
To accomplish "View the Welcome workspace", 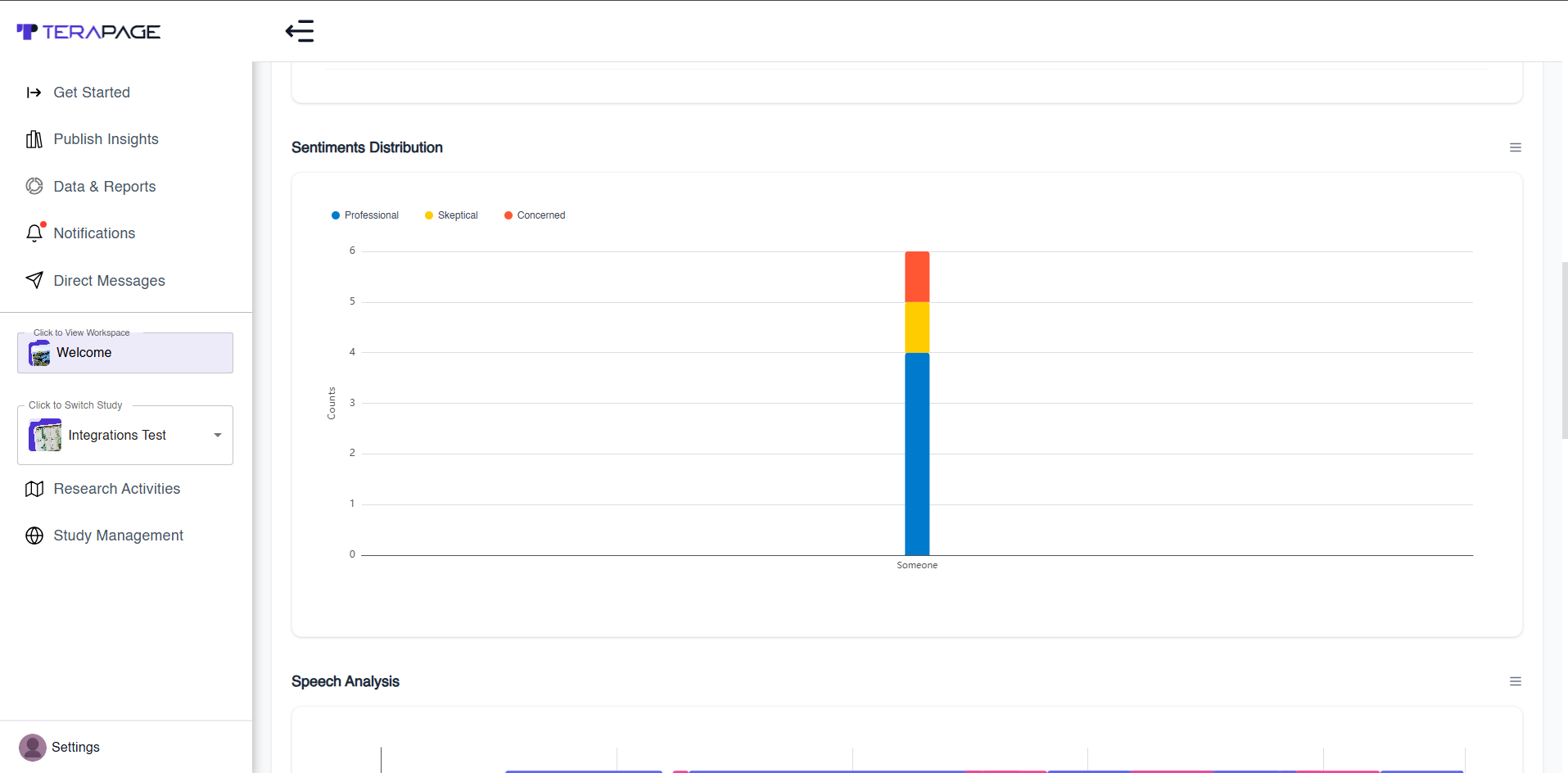I will 125,353.
